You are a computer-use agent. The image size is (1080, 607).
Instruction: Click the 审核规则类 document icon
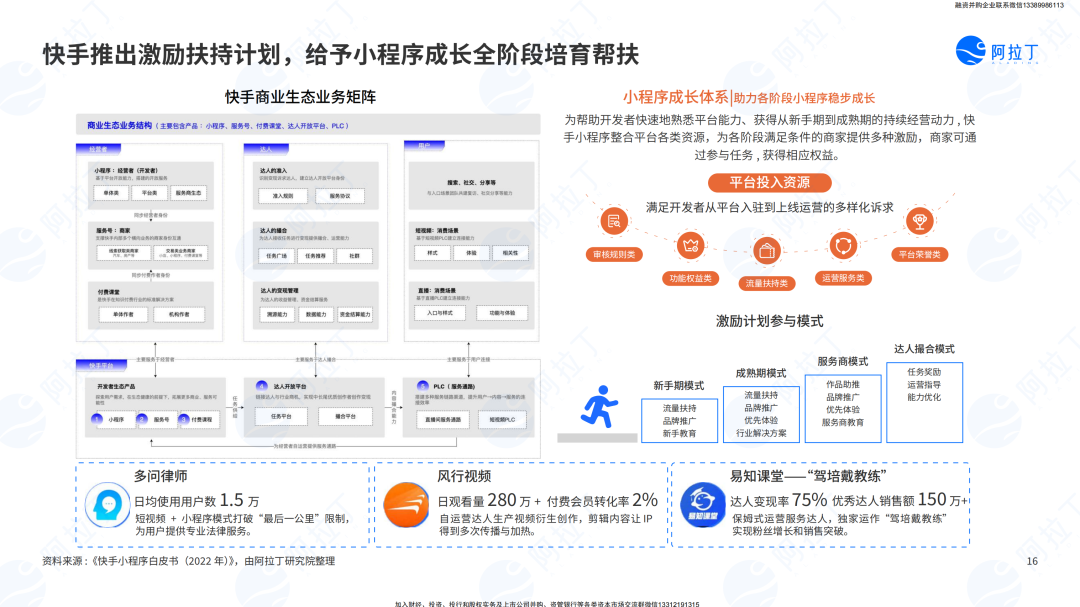(x=614, y=221)
